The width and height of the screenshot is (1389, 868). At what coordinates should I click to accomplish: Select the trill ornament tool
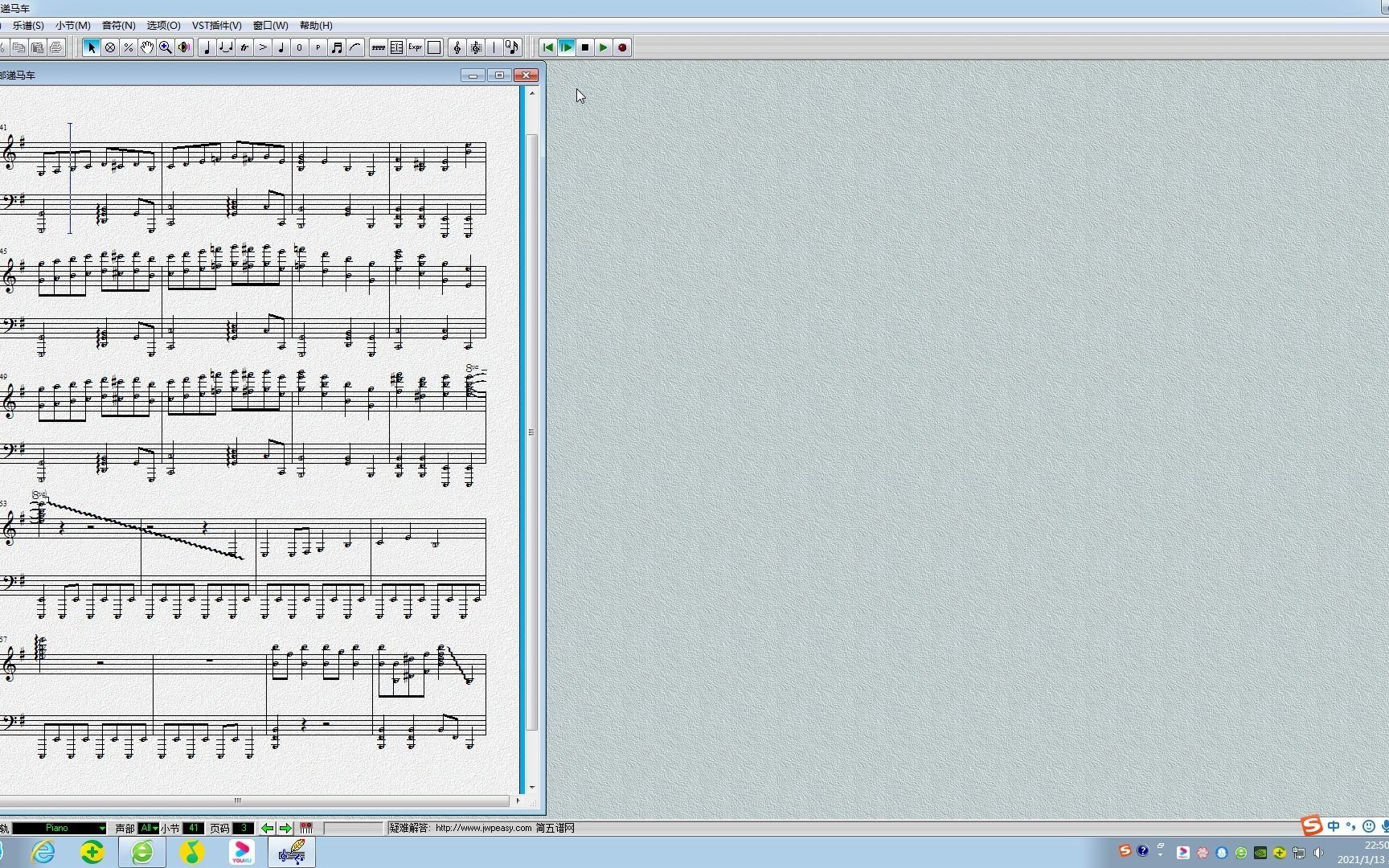point(244,47)
